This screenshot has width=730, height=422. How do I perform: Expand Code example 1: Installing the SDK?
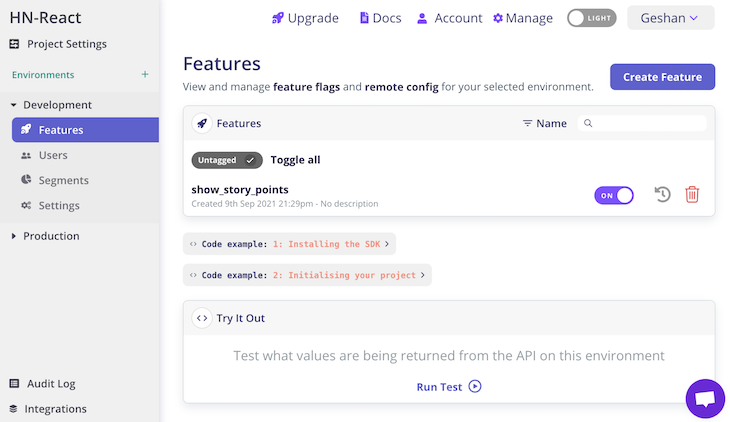[289, 244]
